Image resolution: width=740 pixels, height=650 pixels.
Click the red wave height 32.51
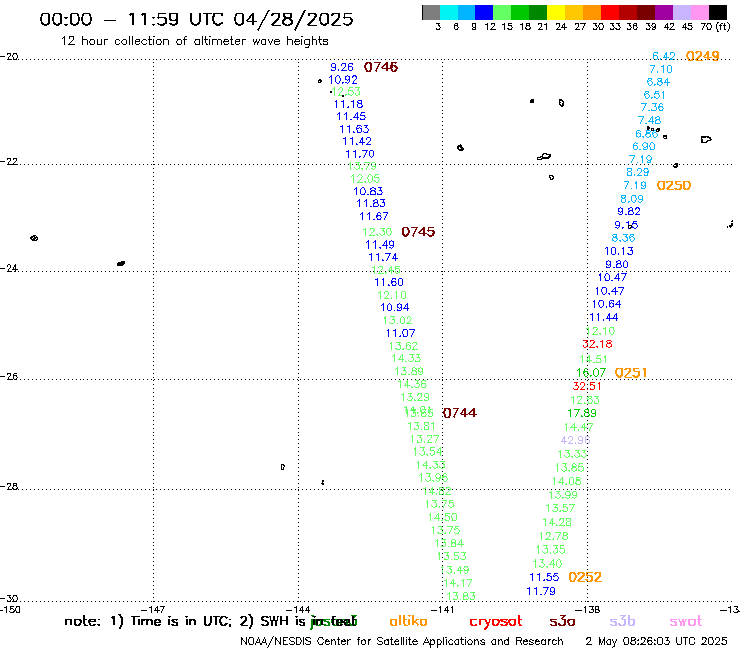(587, 386)
